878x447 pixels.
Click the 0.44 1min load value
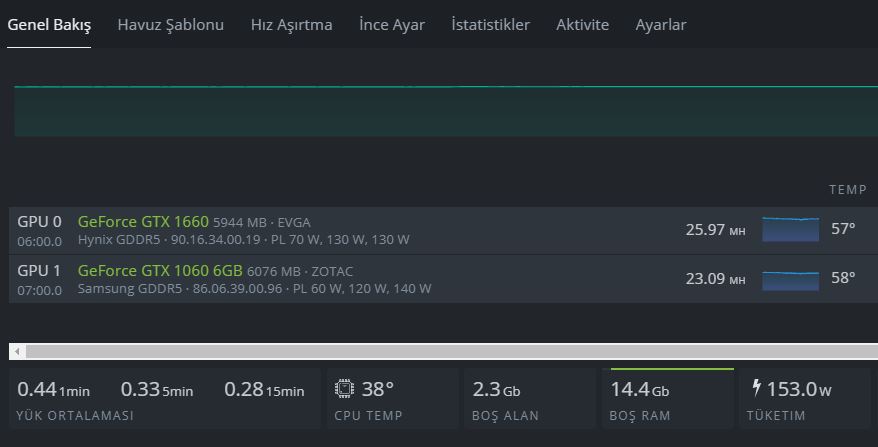(53, 389)
